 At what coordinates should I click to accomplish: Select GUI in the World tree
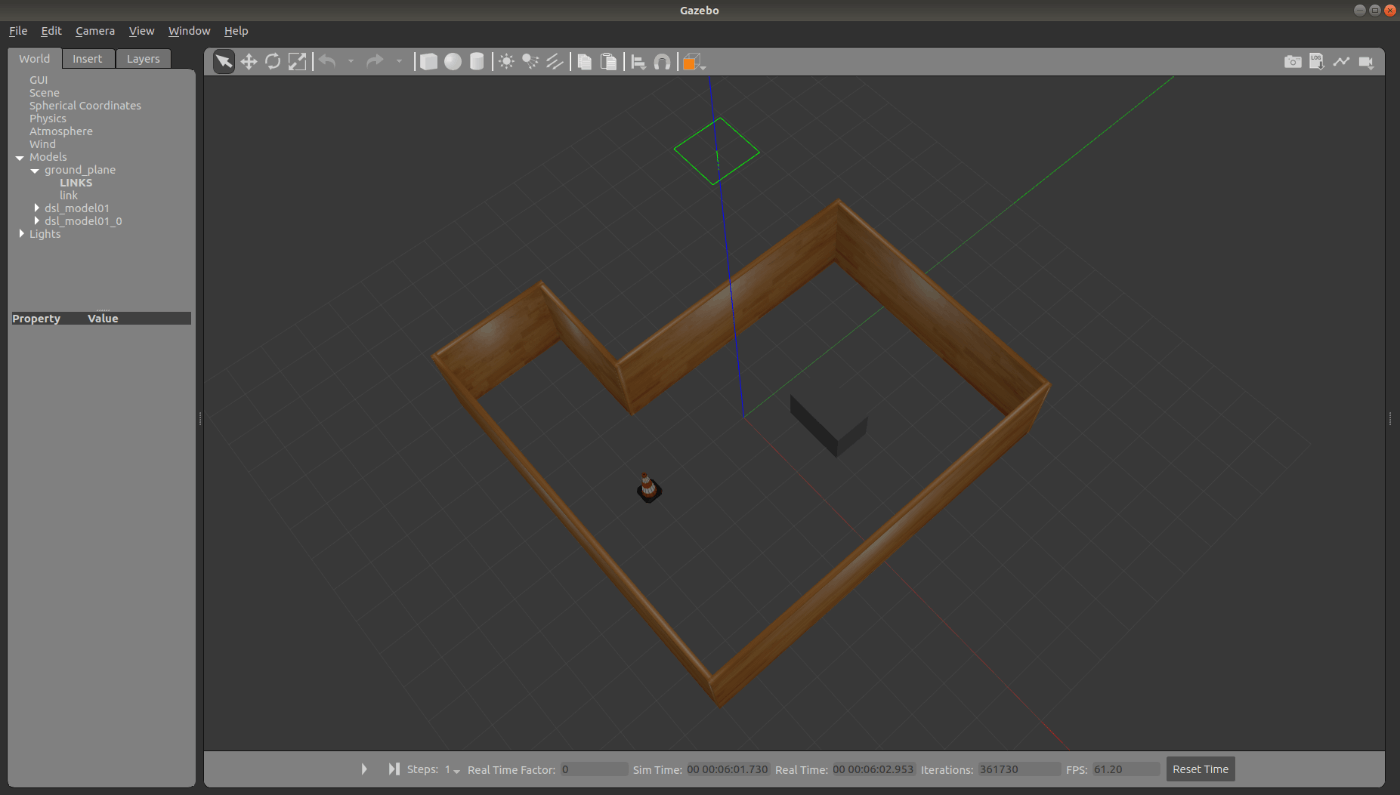(x=38, y=80)
